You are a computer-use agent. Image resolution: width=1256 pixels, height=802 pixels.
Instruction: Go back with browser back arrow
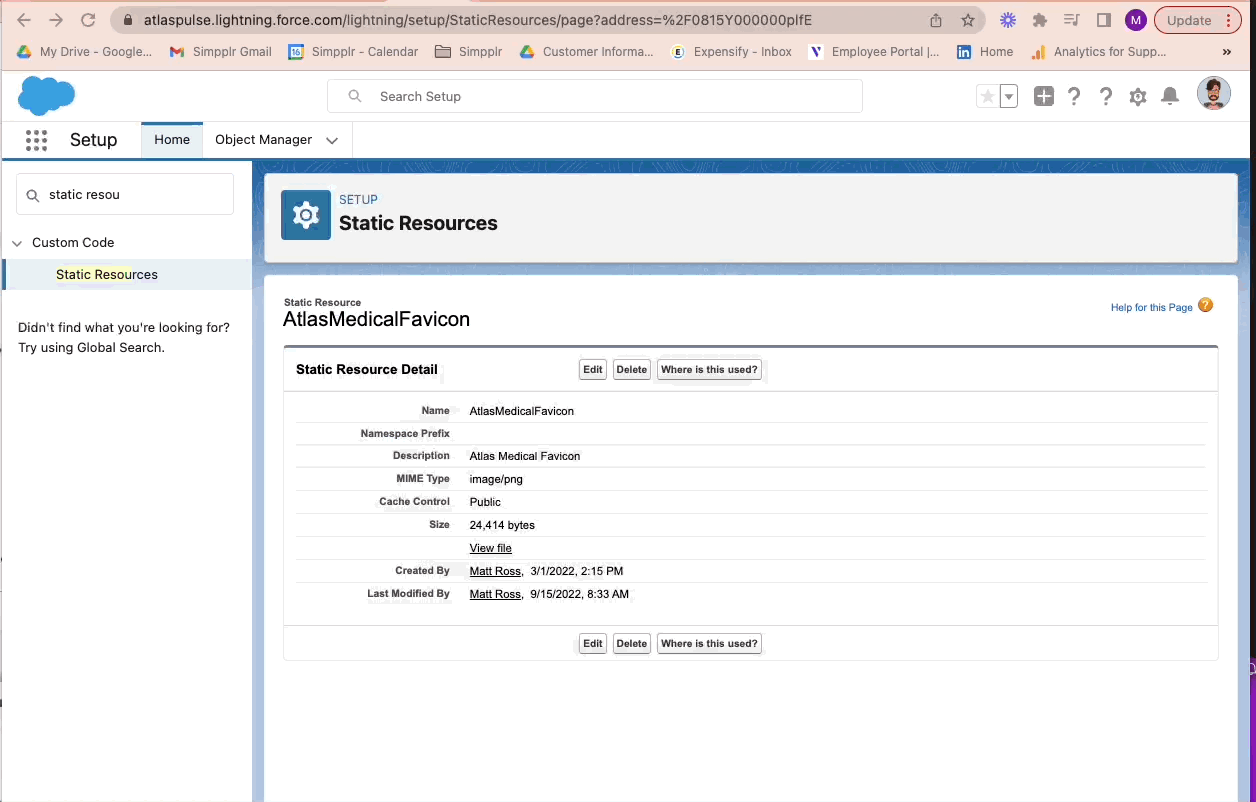tap(24, 20)
